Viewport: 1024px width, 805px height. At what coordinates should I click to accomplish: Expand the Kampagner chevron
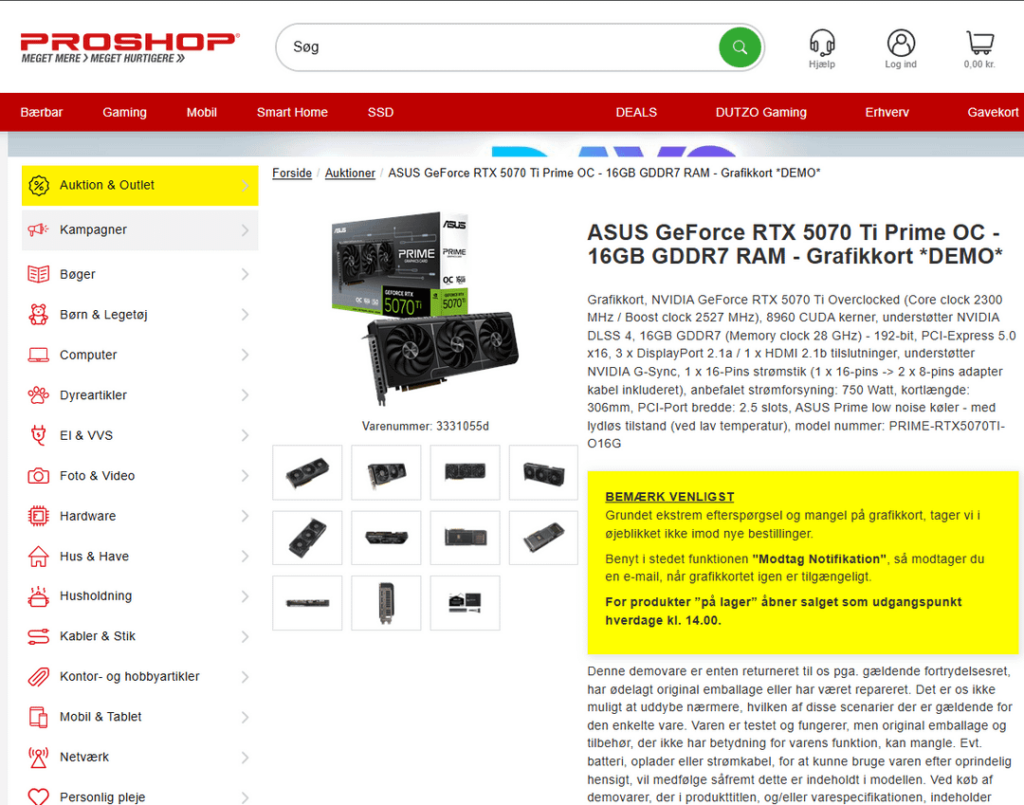pos(245,230)
